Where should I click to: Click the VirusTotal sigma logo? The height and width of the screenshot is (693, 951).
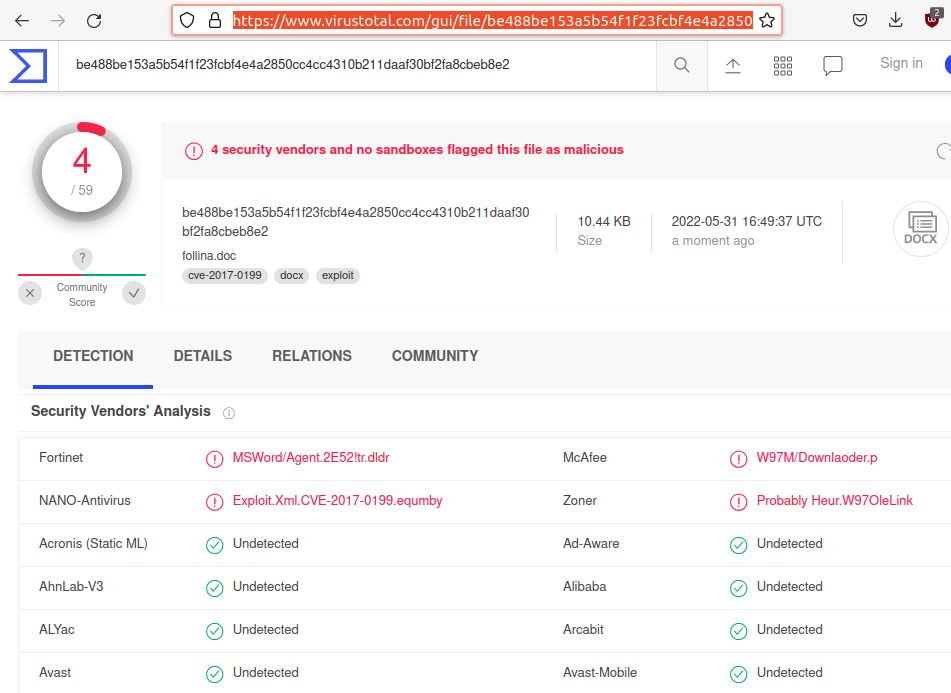(28, 65)
